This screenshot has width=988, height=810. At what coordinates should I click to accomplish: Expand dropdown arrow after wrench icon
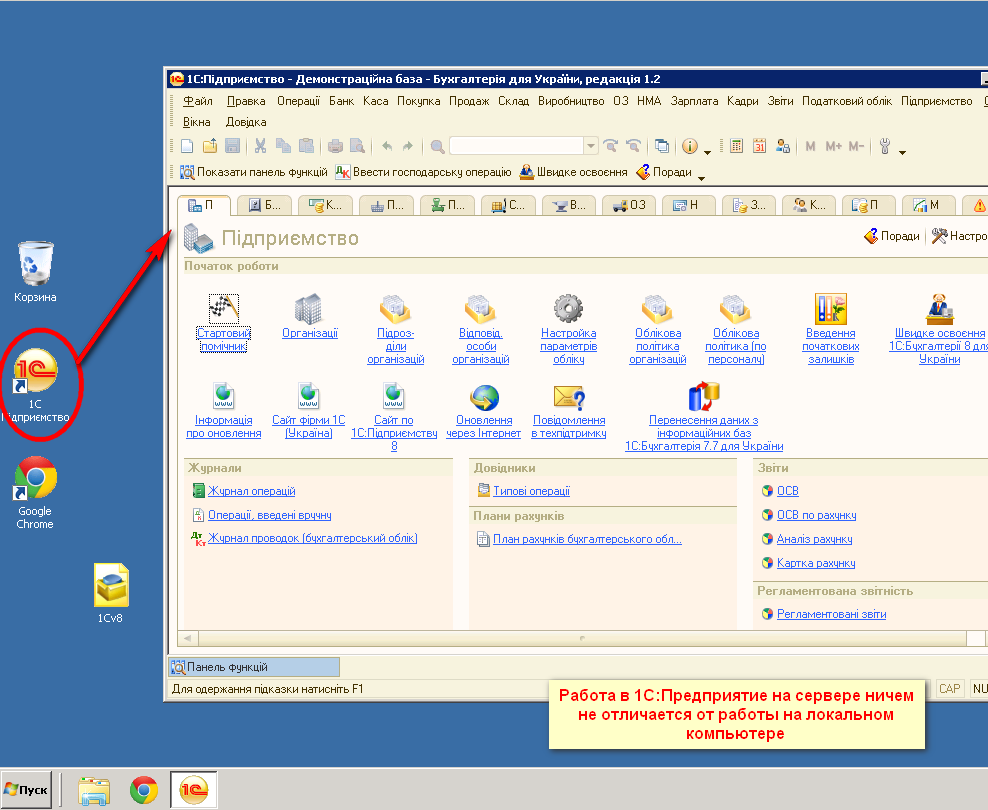(x=902, y=152)
